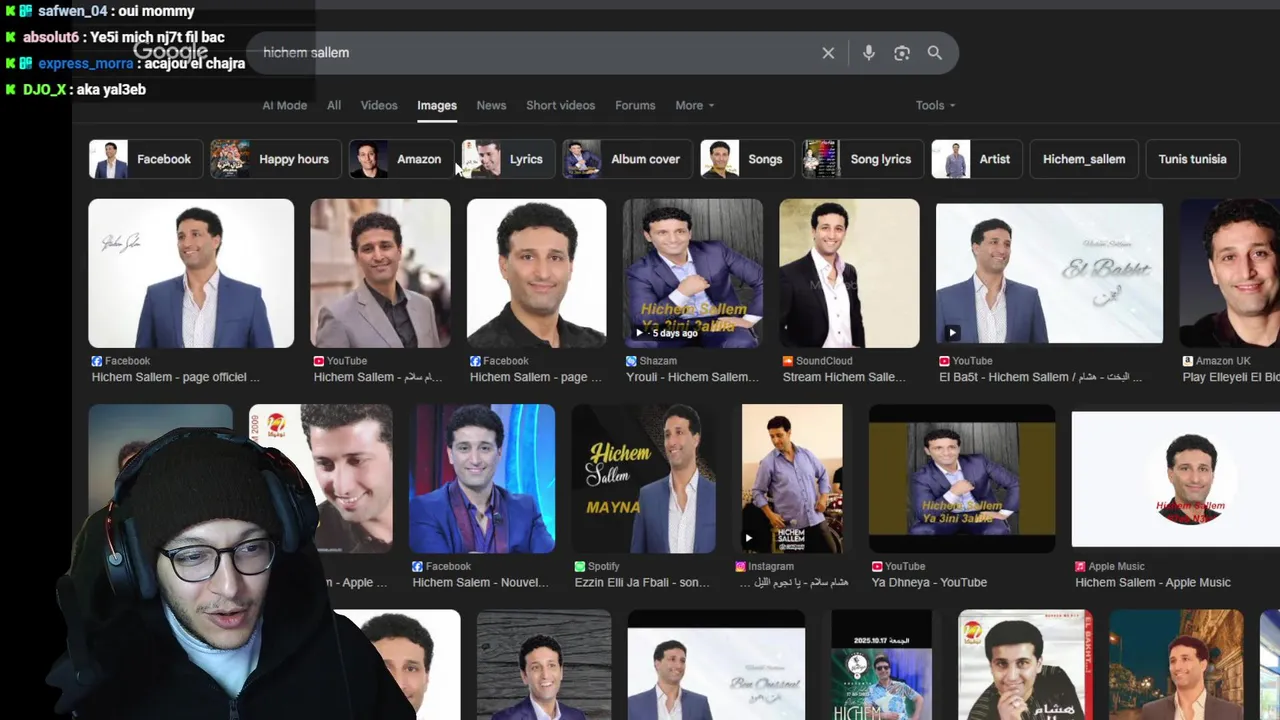Click the YouTube favicon beside 'Ya Dhneya'
Viewport: 1280px width, 720px height.
click(x=877, y=566)
